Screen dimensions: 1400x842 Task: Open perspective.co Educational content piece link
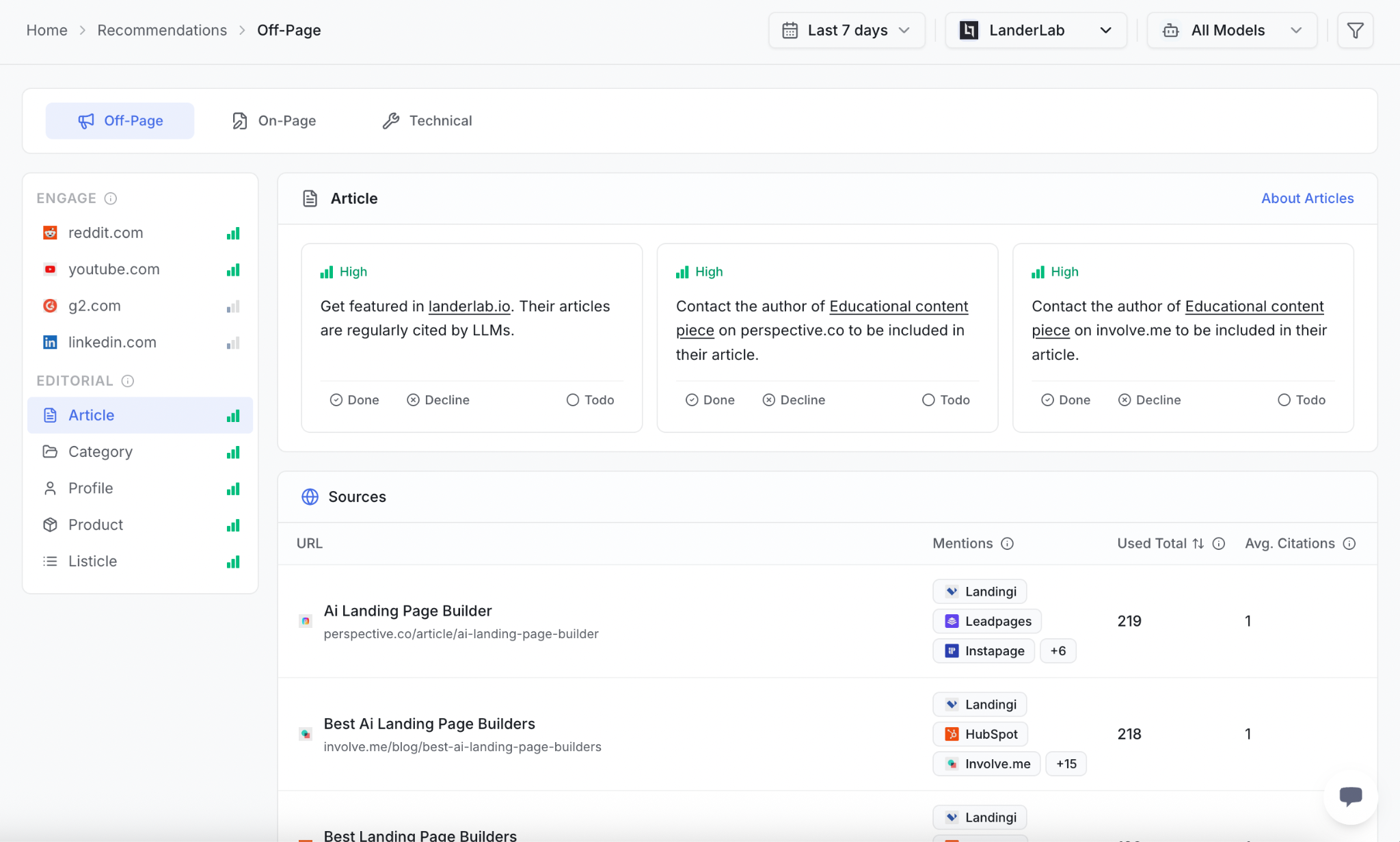click(x=898, y=306)
